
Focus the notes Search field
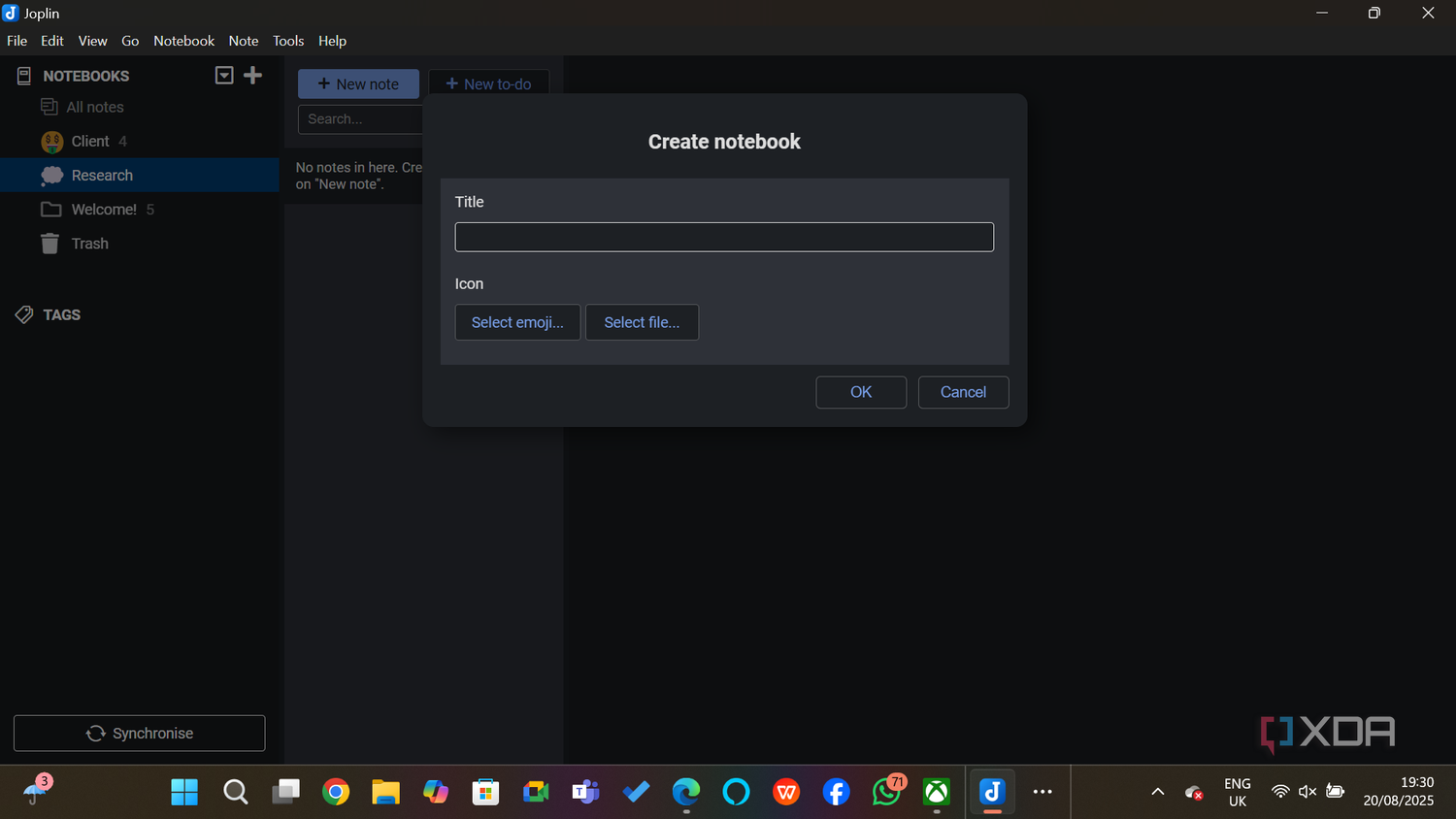click(360, 118)
